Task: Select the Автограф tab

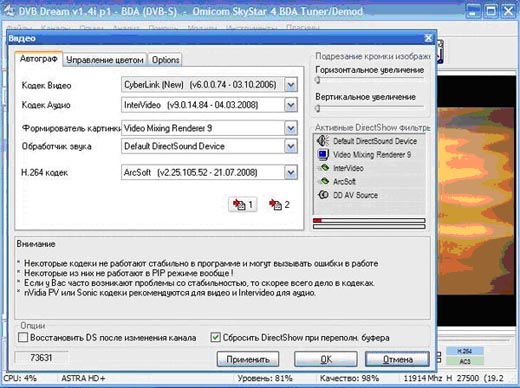Action: click(38, 59)
